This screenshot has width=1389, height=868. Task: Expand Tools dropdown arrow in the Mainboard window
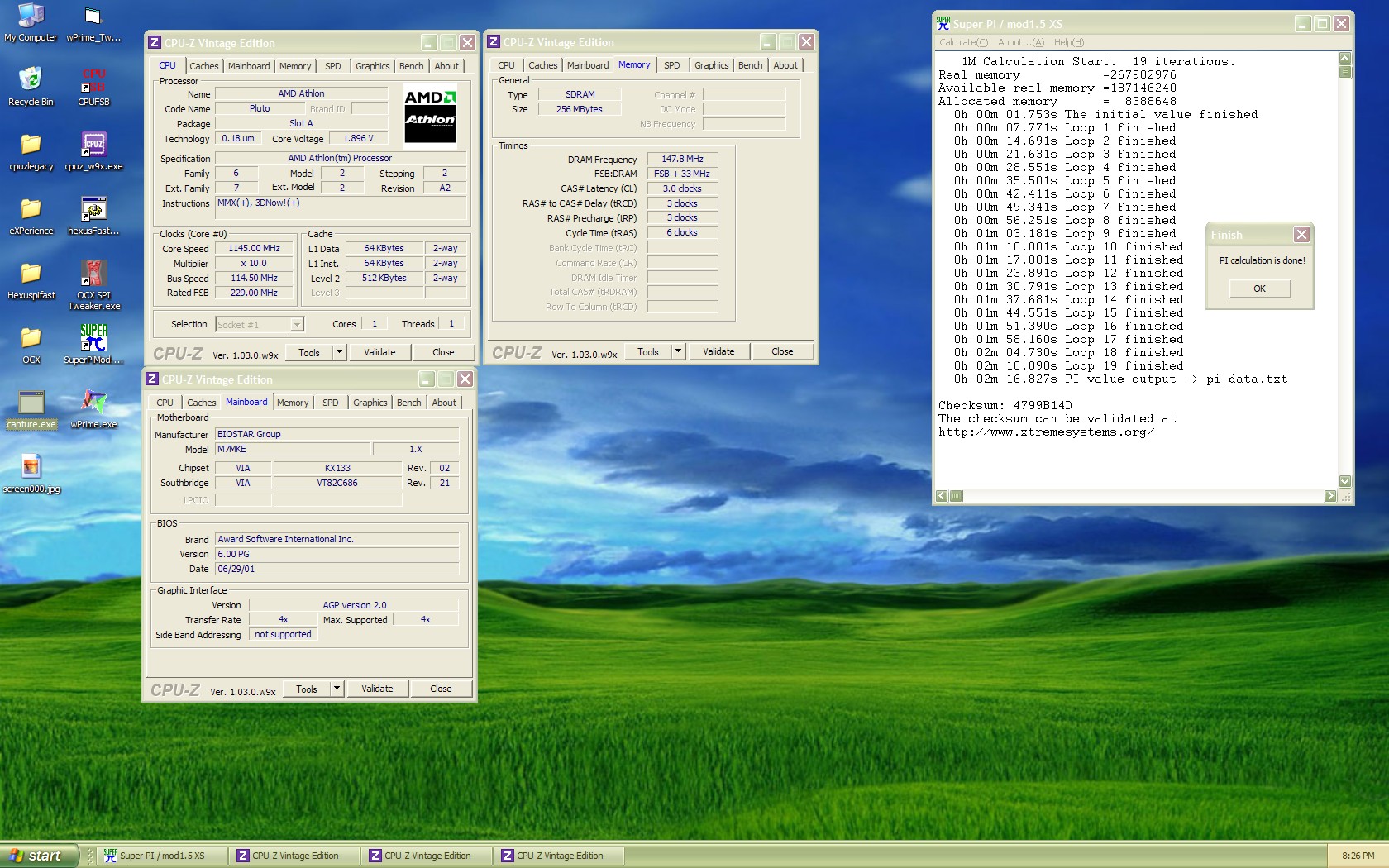point(337,689)
